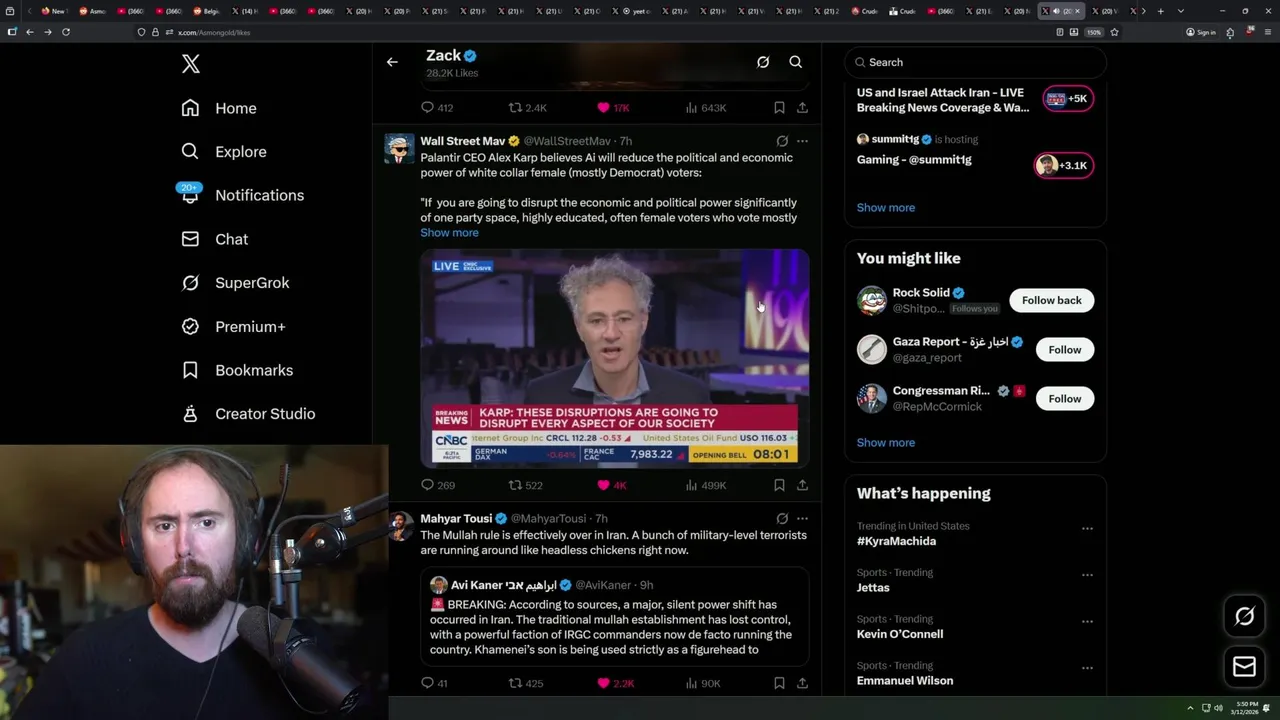Expand Show more on Wall Street Mav post
The height and width of the screenshot is (720, 1280).
click(x=449, y=232)
